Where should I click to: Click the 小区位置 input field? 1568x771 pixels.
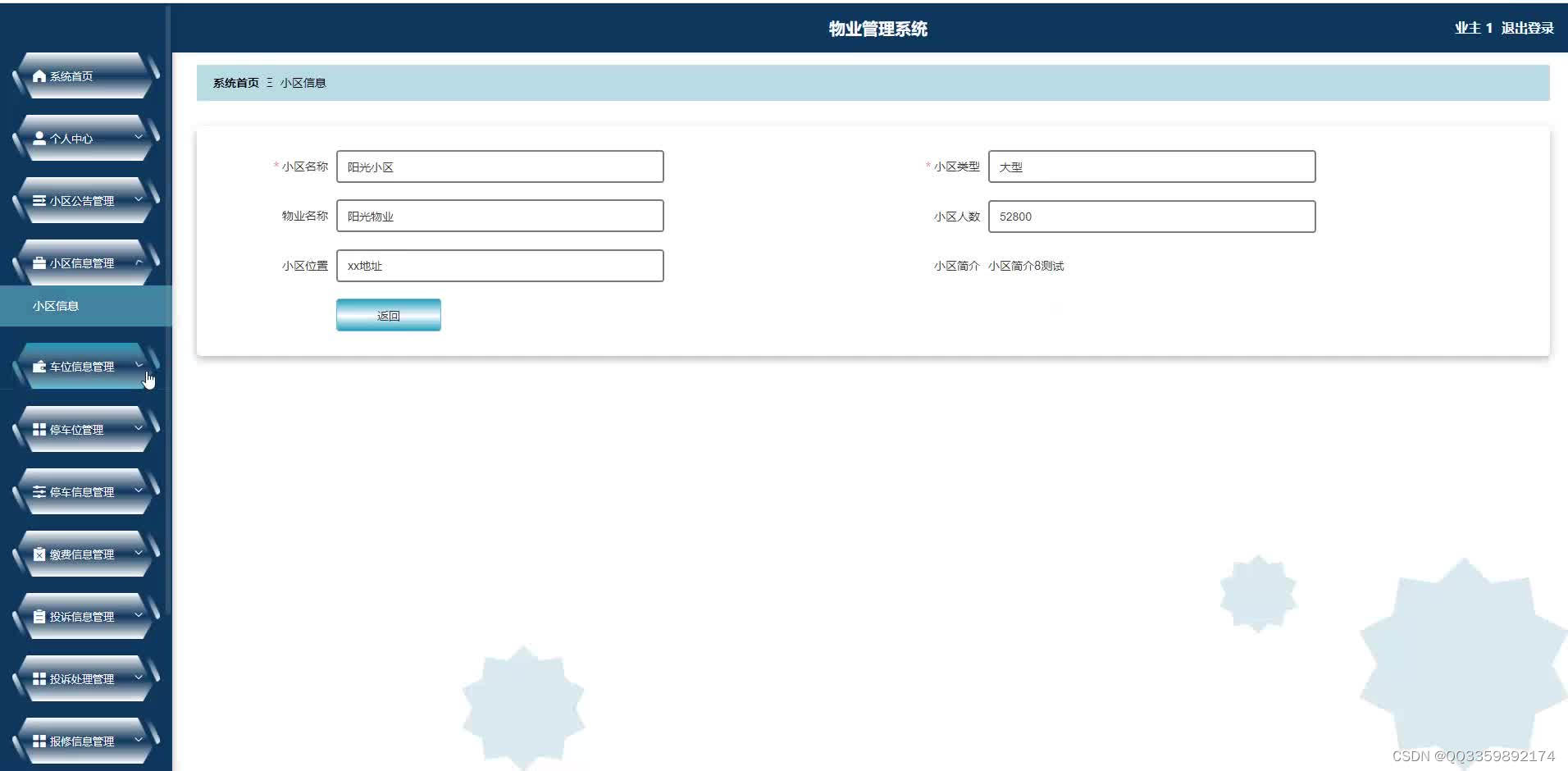pyautogui.click(x=500, y=266)
